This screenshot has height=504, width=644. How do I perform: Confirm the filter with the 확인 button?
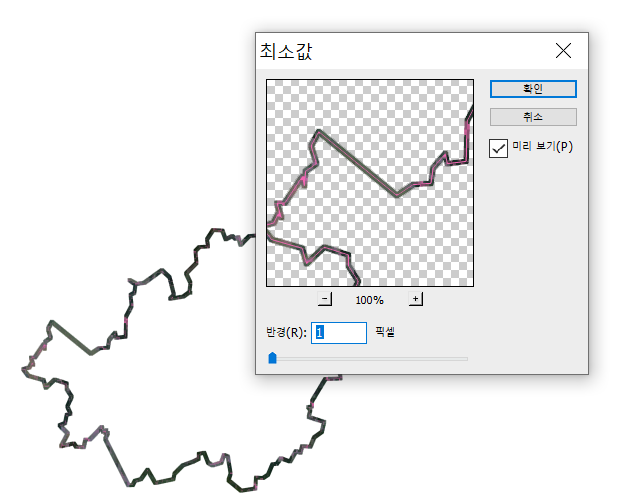533,89
